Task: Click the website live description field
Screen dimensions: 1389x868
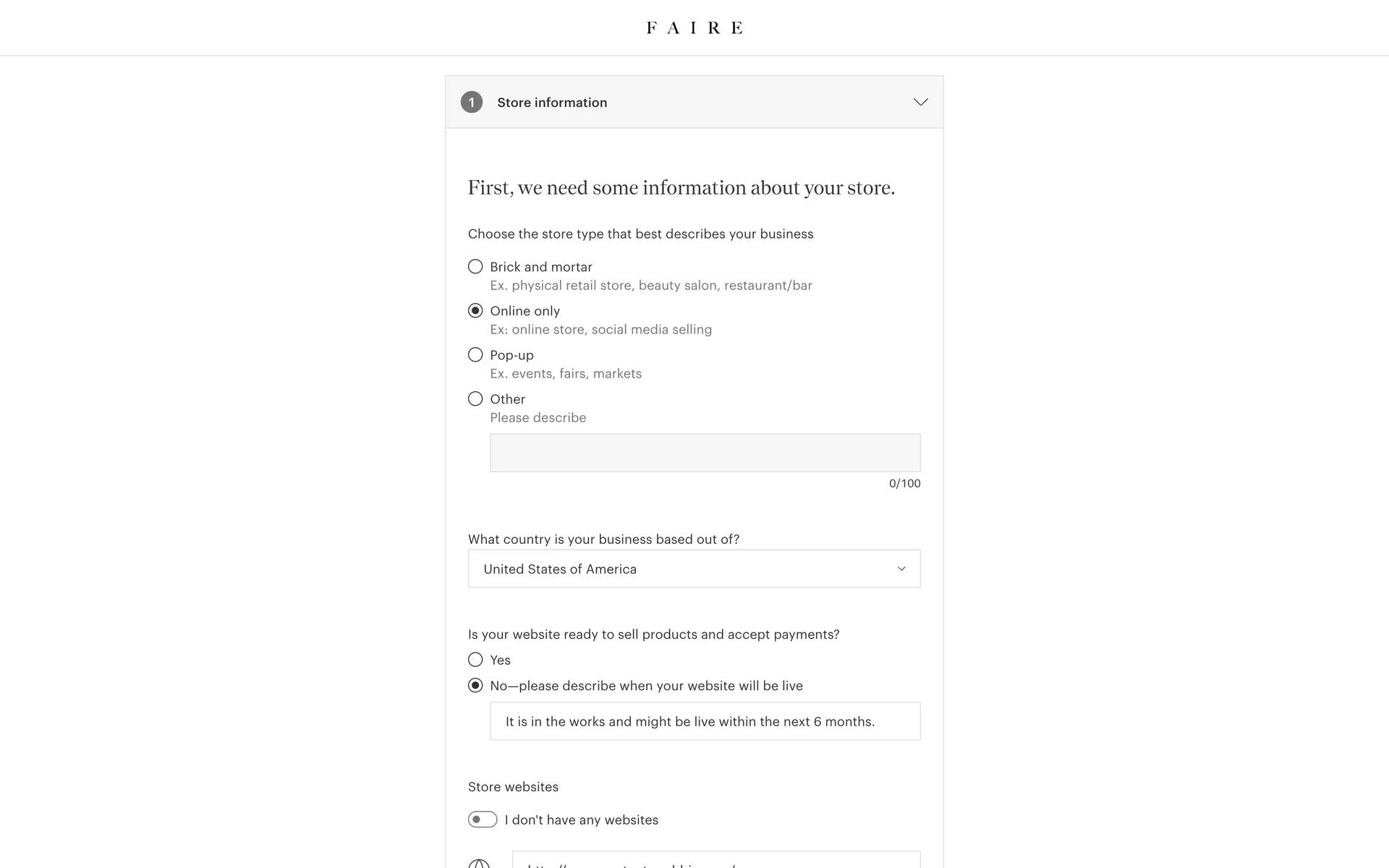Action: 705,721
